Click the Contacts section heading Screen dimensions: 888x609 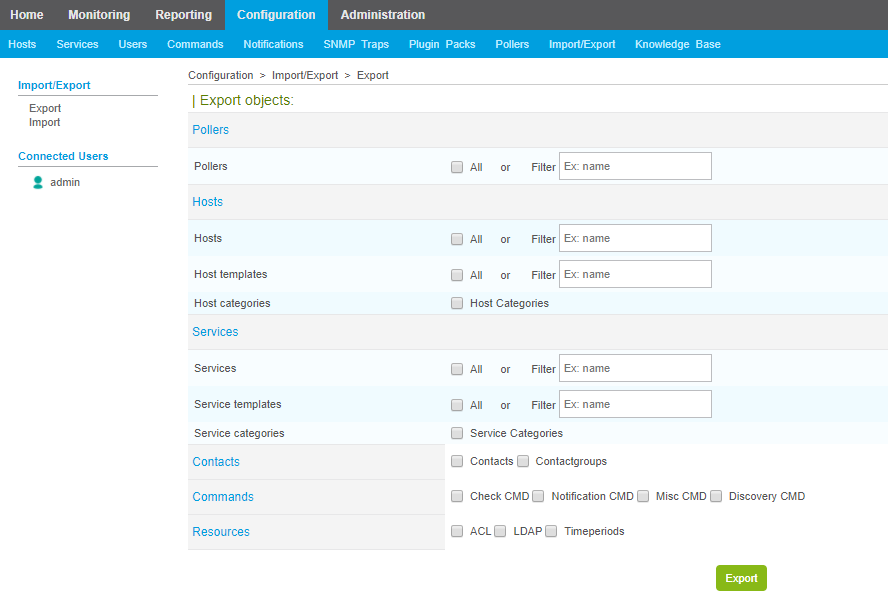click(216, 462)
